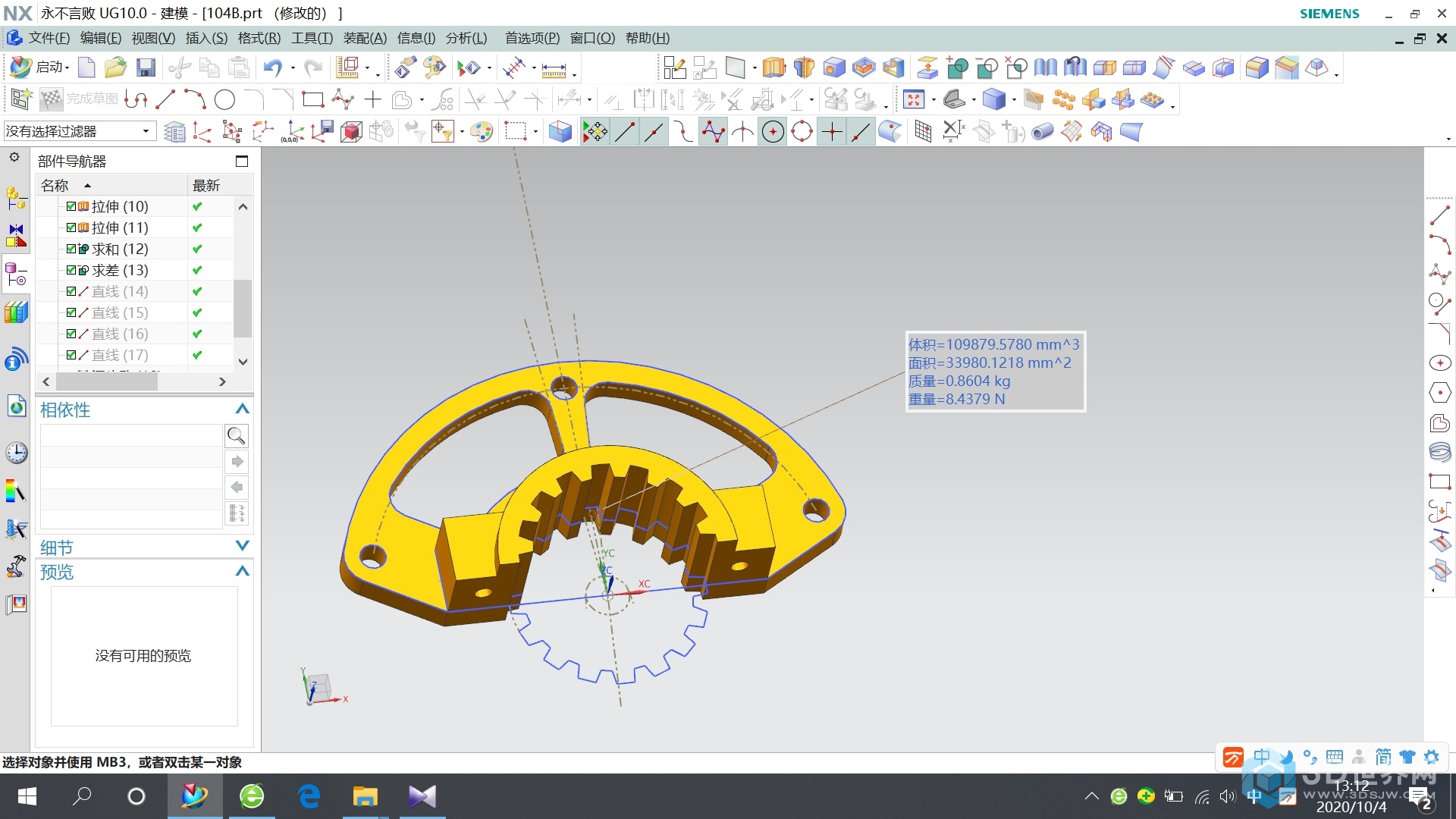Apply the Intersect boolean tool
The image size is (1456, 819).
click(x=1016, y=68)
